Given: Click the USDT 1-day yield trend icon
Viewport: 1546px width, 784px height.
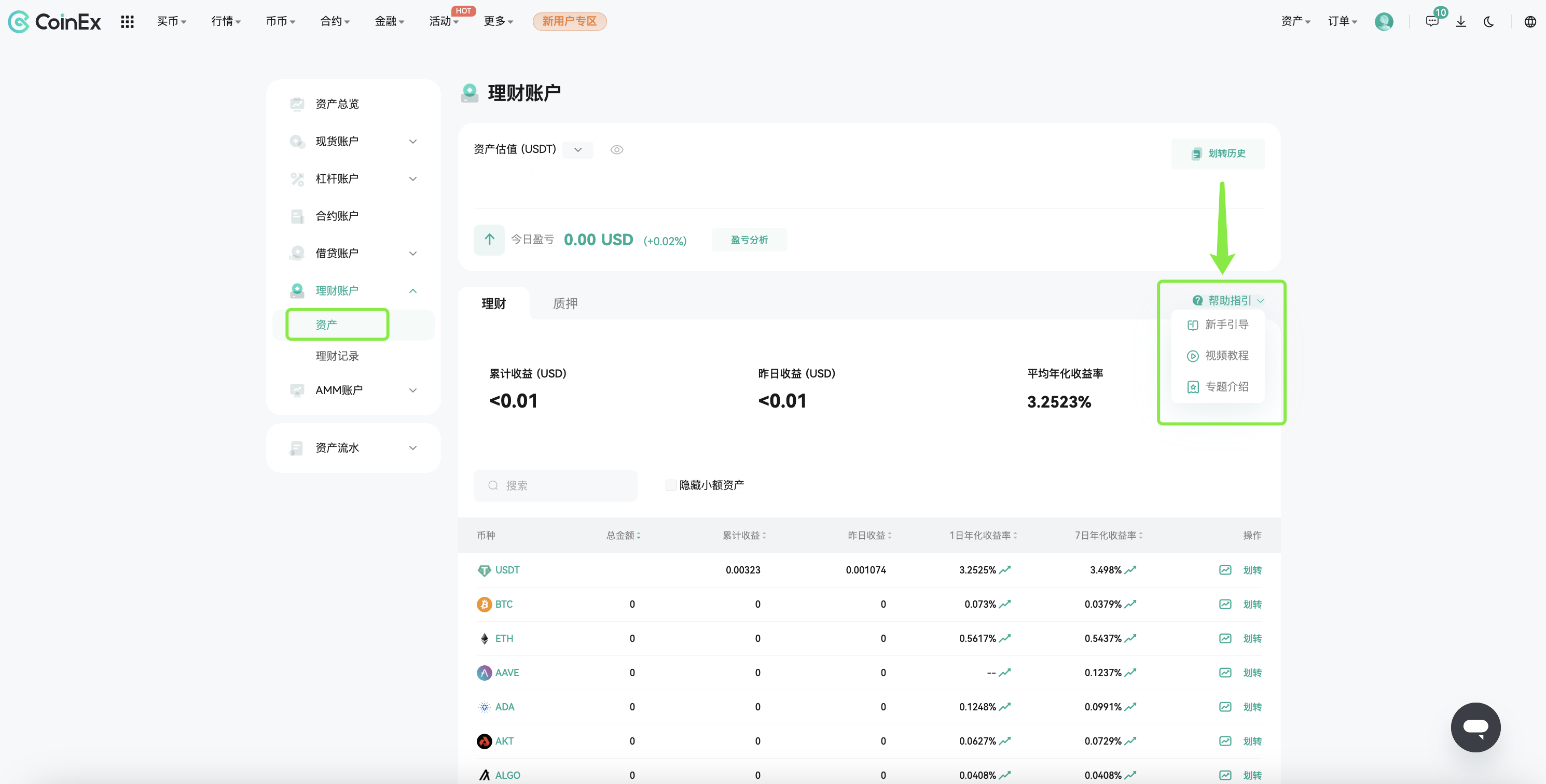Looking at the screenshot, I should [1005, 570].
